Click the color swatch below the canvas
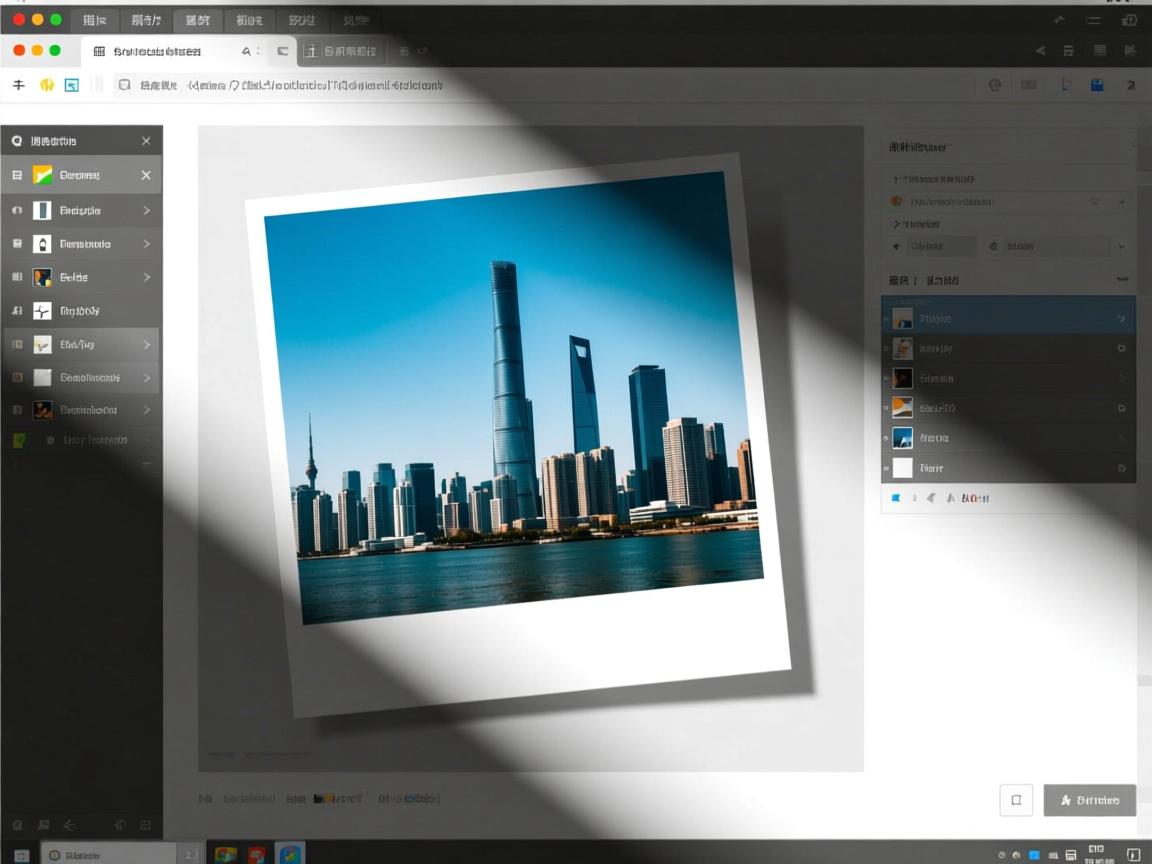This screenshot has width=1152, height=864. click(322, 799)
